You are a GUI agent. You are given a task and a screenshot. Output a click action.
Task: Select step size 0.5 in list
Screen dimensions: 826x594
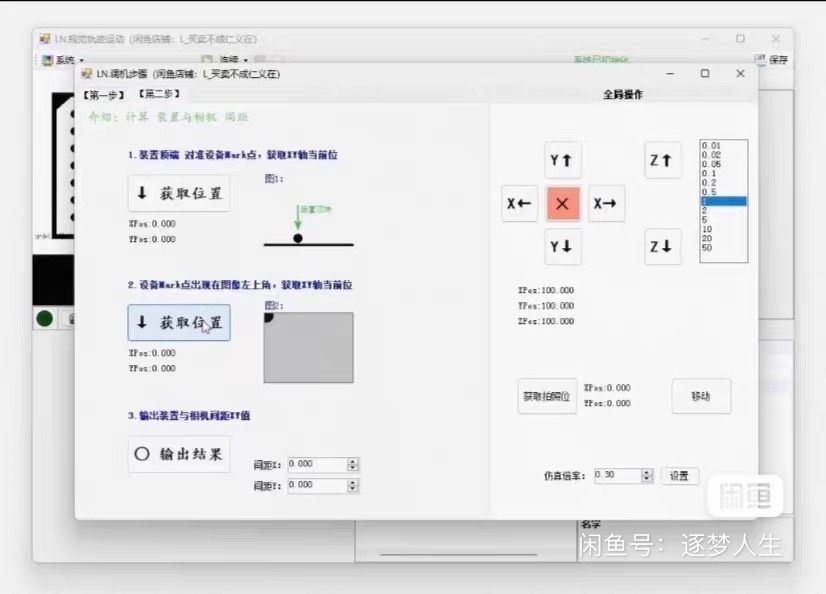[723, 192]
